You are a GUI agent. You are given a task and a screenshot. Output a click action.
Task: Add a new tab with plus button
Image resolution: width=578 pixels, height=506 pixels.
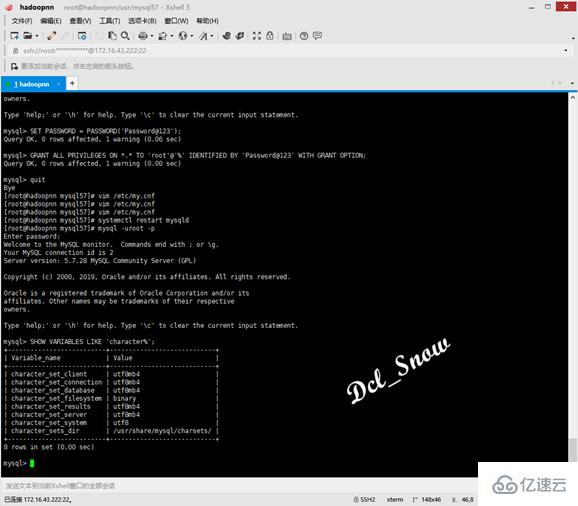72,83
